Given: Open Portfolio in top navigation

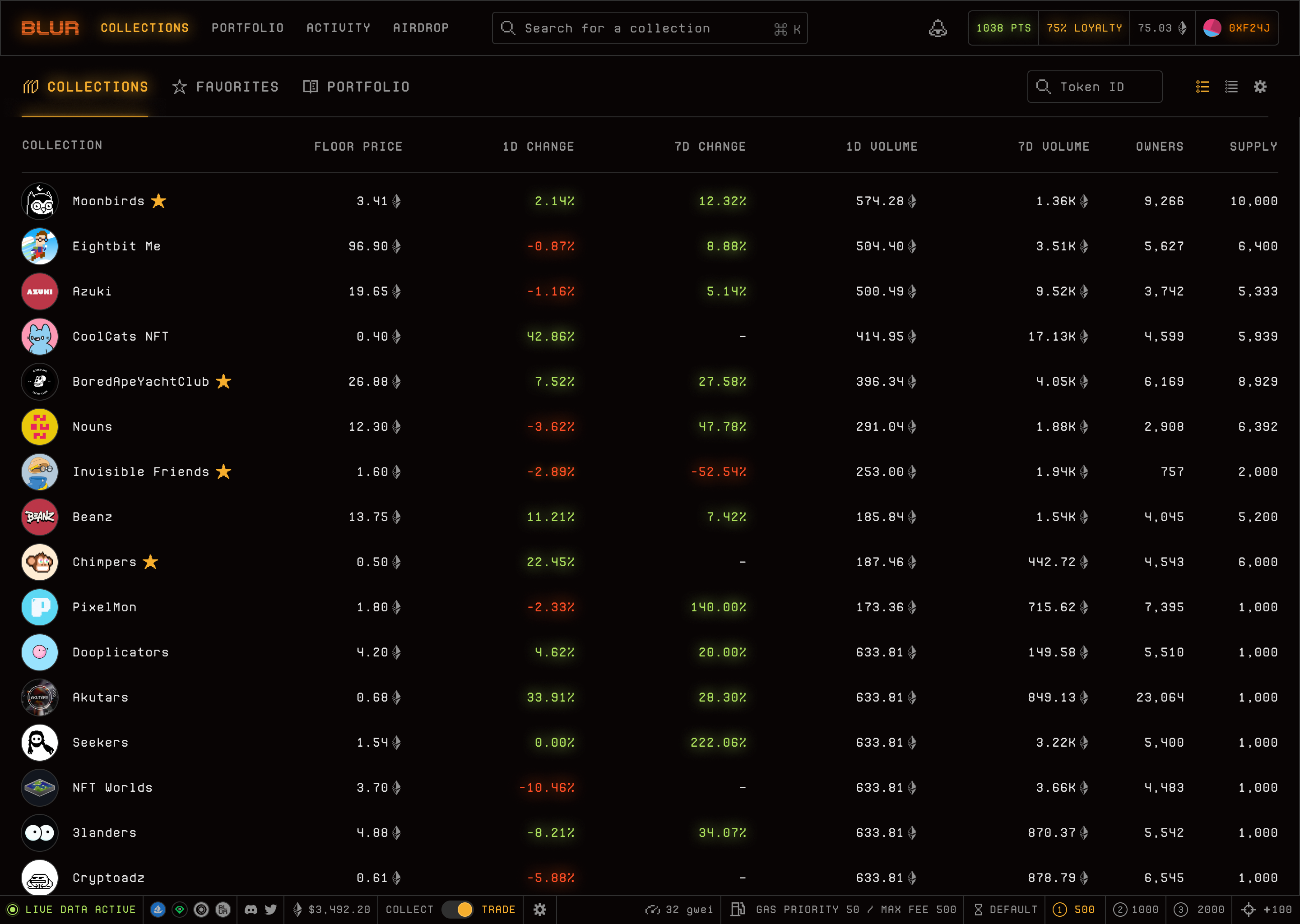Looking at the screenshot, I should tap(248, 28).
